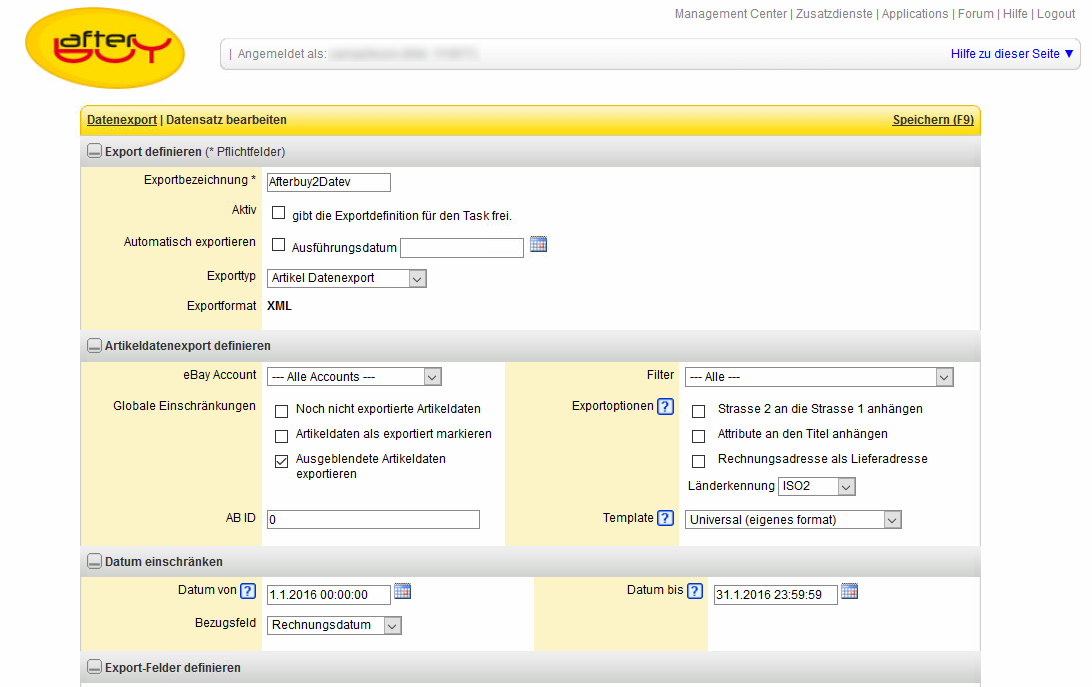The width and height of the screenshot is (1092, 687).
Task: Enable the Aktiv checkbox
Action: (x=279, y=213)
